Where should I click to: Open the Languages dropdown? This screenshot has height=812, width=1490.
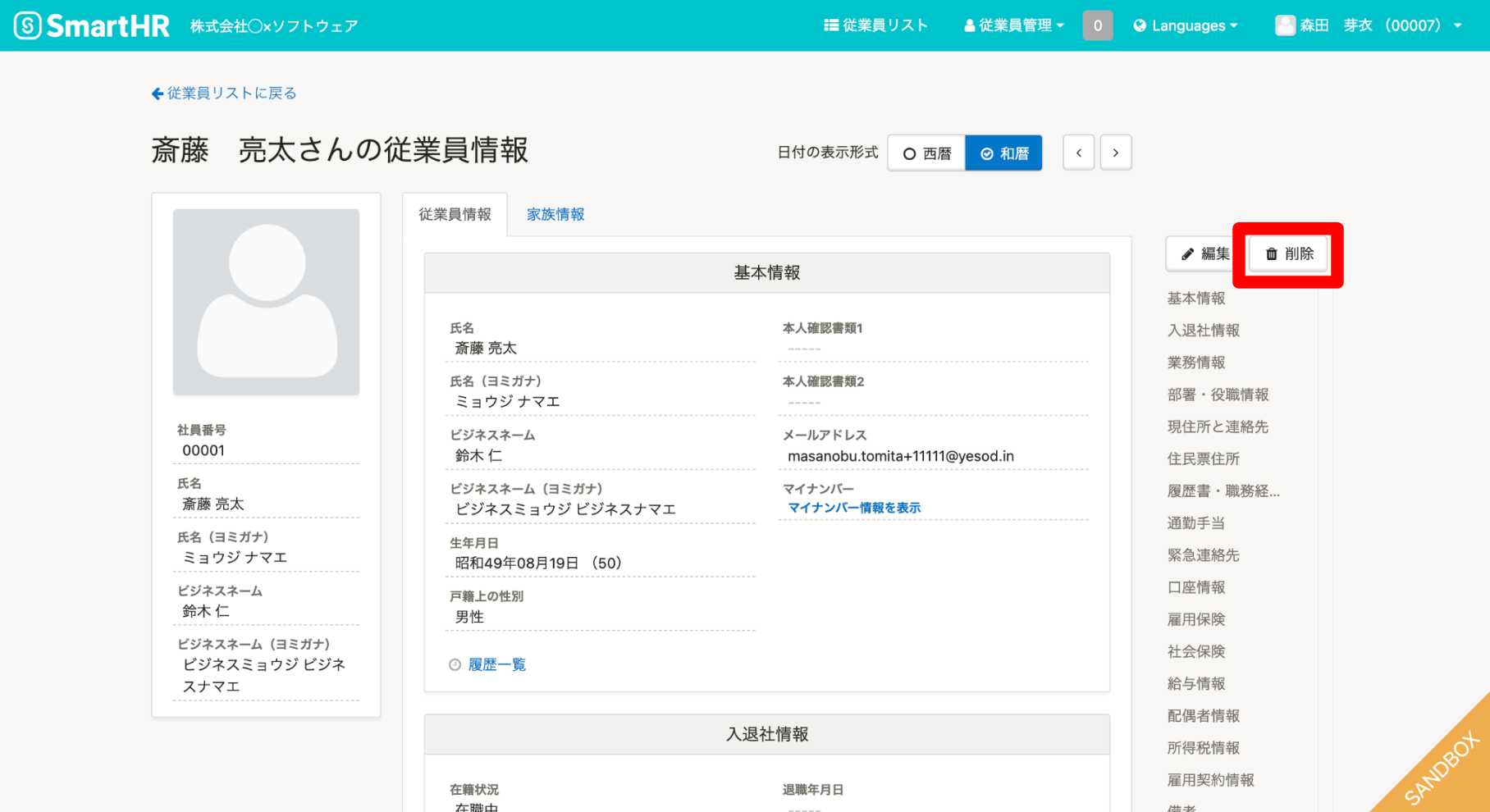click(x=1186, y=25)
